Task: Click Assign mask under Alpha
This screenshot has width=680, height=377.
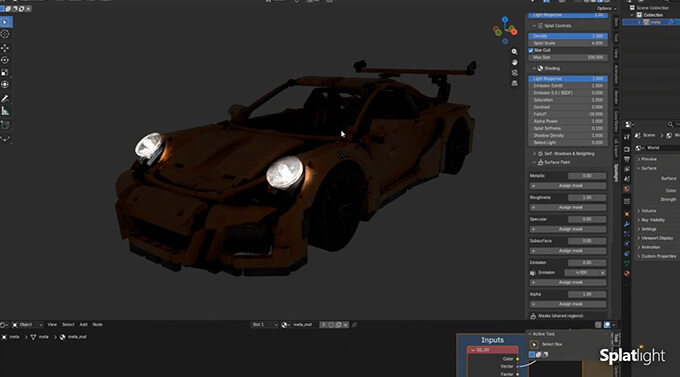Action: tap(568, 304)
